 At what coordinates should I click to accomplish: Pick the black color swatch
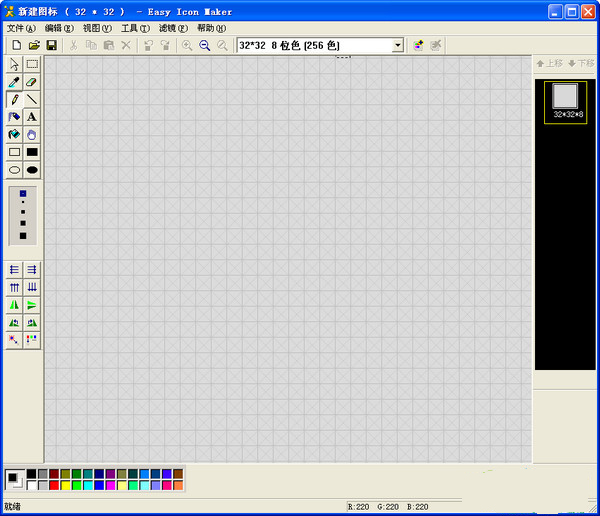coord(31,474)
